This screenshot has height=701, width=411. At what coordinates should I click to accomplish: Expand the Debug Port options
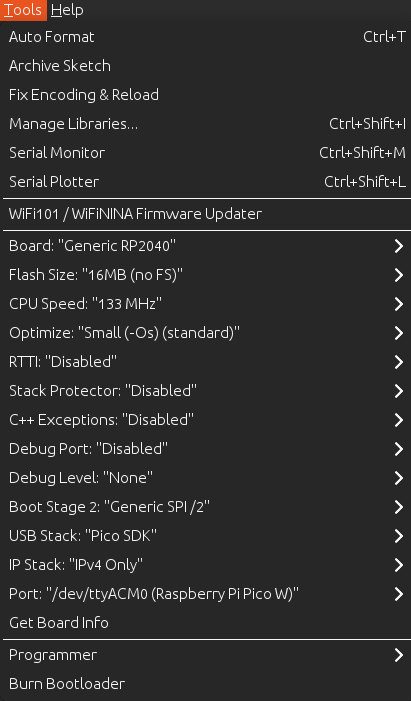click(x=205, y=449)
